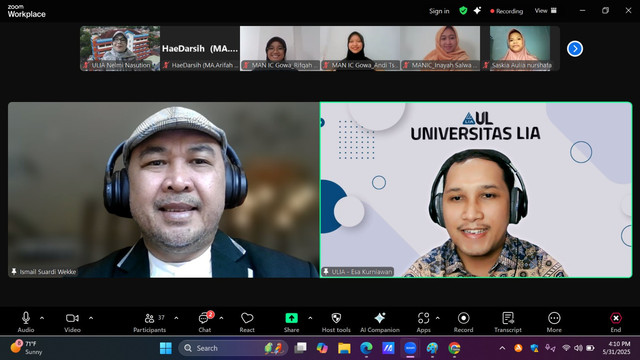Click ULIA - Esa Kurniawan video tile
The height and width of the screenshot is (360, 640).
[x=476, y=190]
